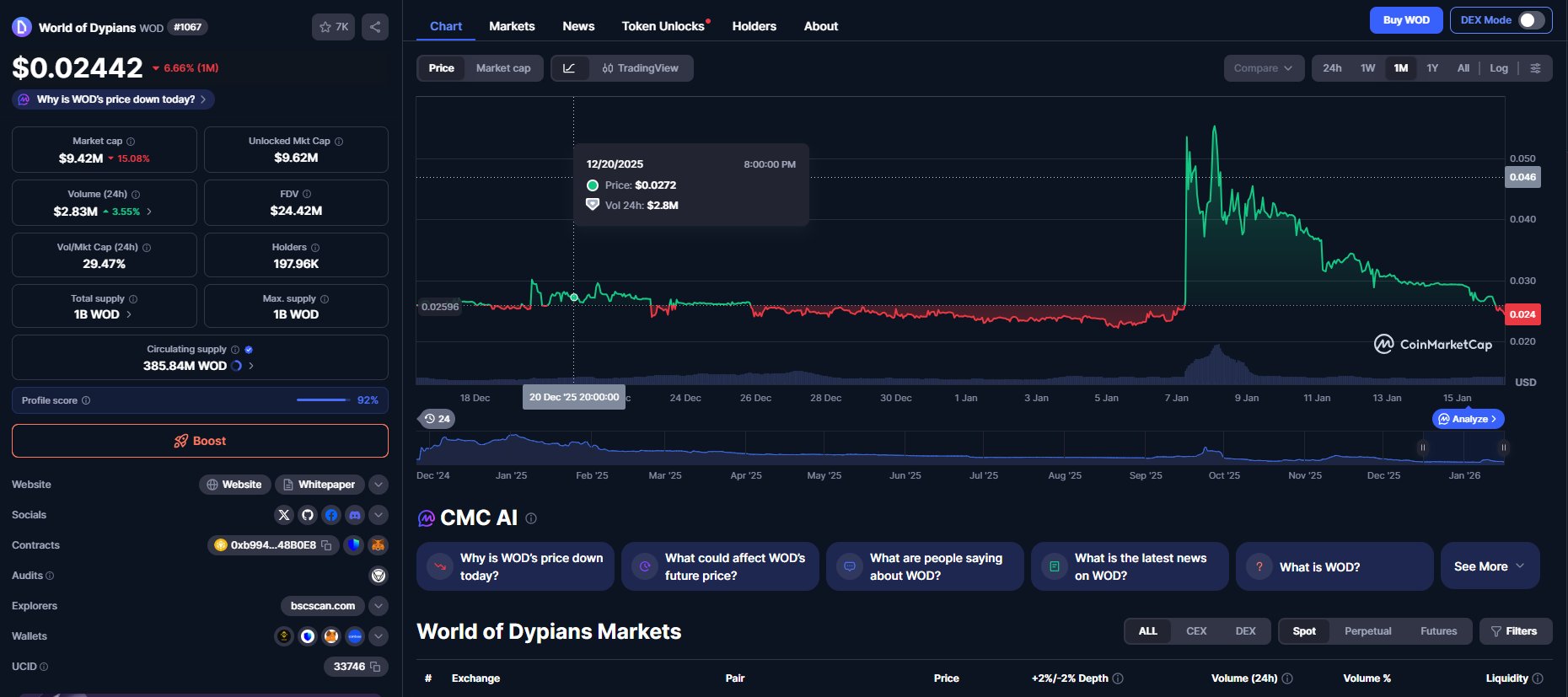Add WOD to watchlist with star button
Screen dimensions: 1568x697
coord(333,27)
